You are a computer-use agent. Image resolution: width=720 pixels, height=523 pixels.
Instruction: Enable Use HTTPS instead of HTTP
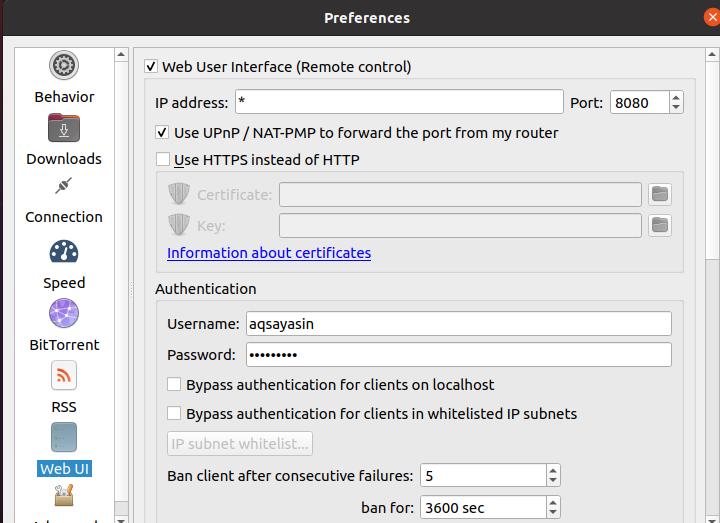pyautogui.click(x=163, y=160)
